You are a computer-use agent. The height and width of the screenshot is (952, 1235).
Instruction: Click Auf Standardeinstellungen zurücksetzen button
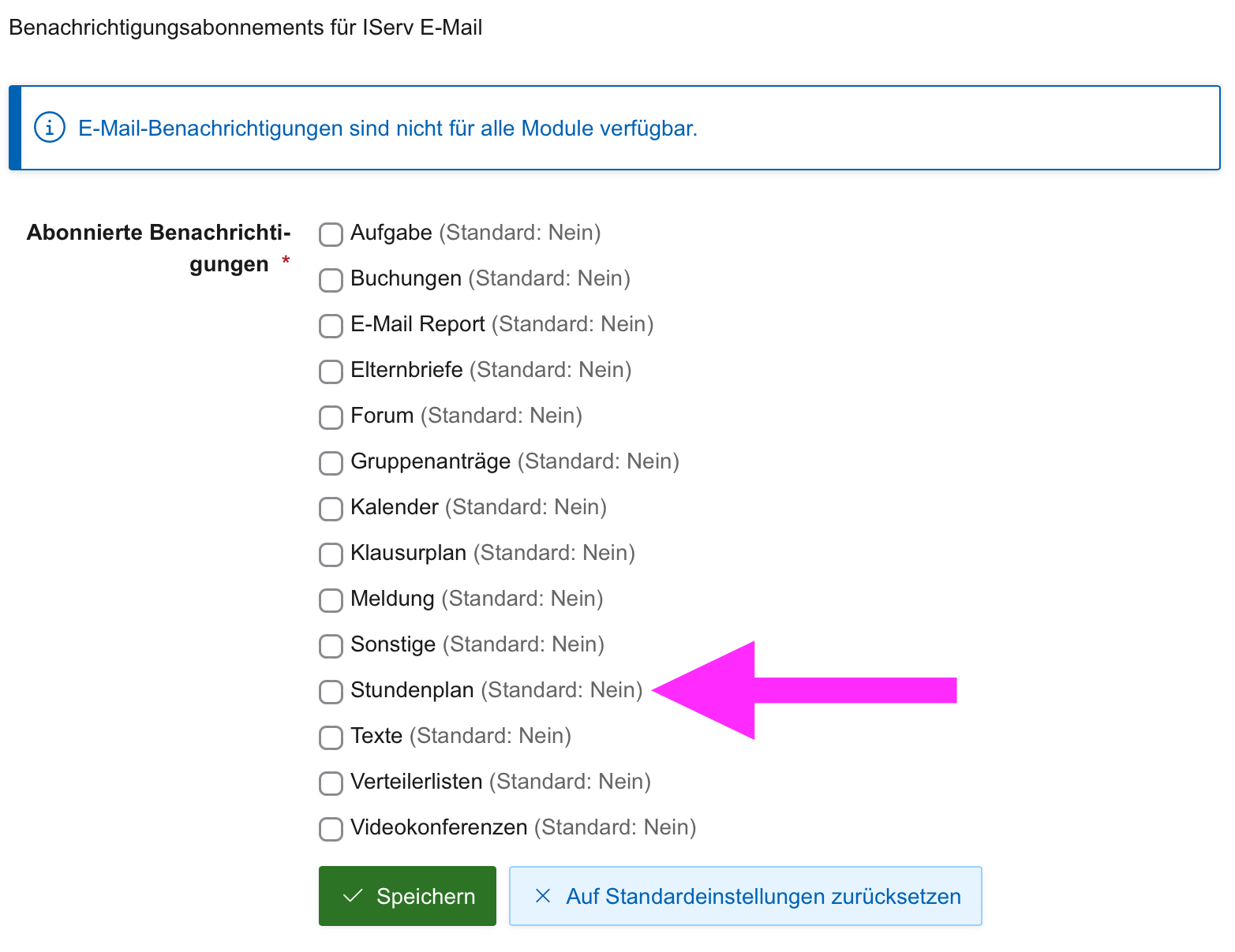pyautogui.click(x=745, y=896)
